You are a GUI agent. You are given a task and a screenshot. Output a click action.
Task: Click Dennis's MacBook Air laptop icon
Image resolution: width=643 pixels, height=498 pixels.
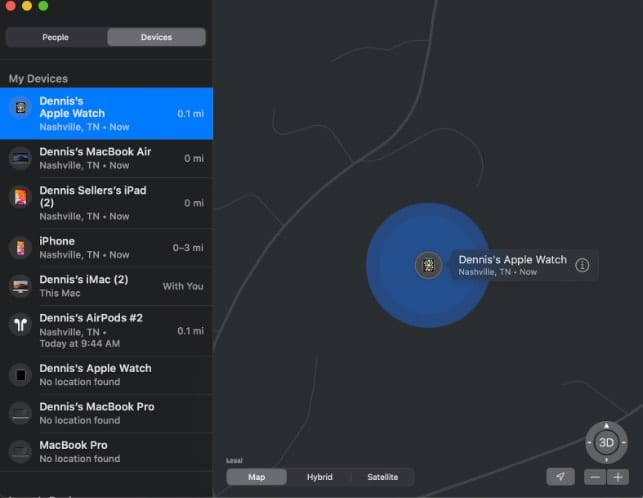(x=20, y=157)
